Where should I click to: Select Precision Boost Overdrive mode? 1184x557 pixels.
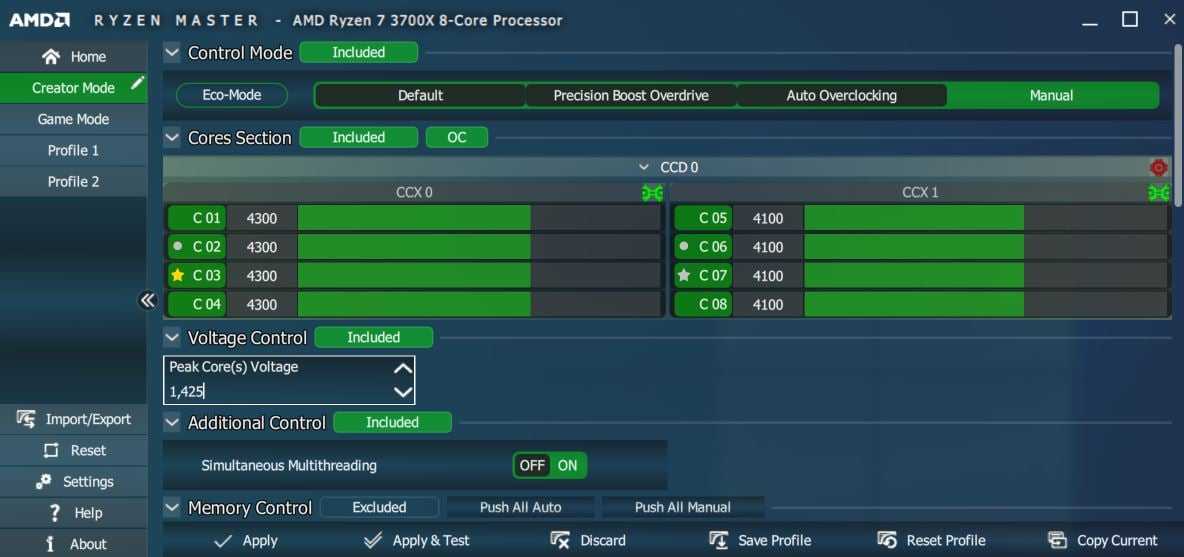pyautogui.click(x=630, y=96)
